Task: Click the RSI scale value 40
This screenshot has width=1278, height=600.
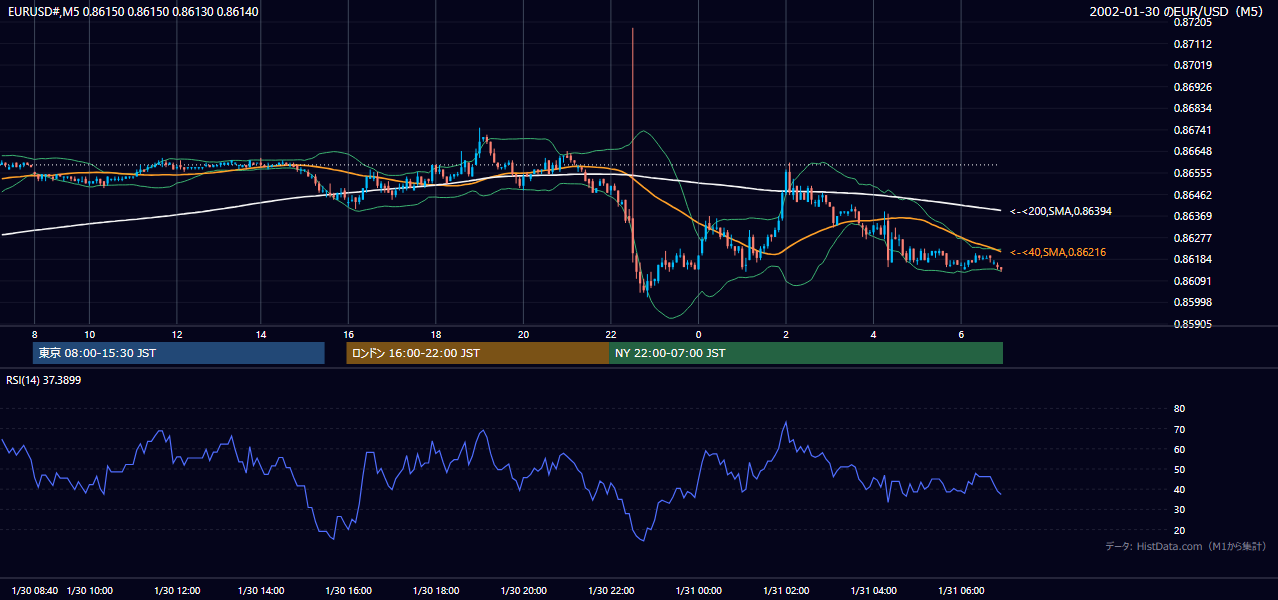Action: [1179, 489]
